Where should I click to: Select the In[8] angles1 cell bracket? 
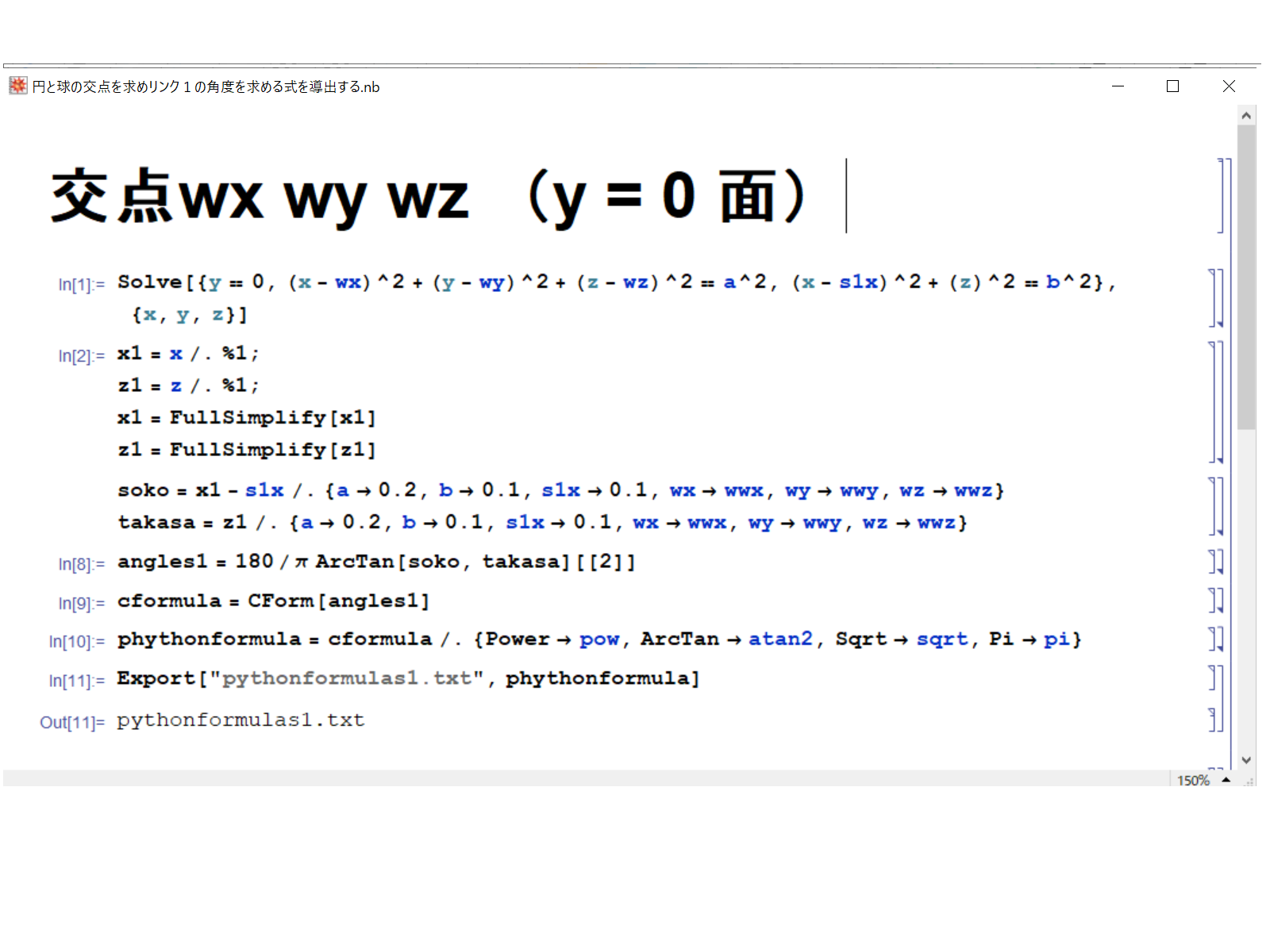[1217, 562]
